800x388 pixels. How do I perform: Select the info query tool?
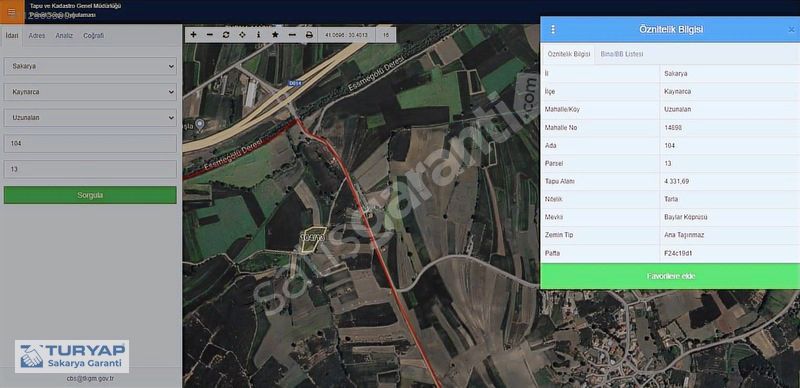click(x=259, y=35)
